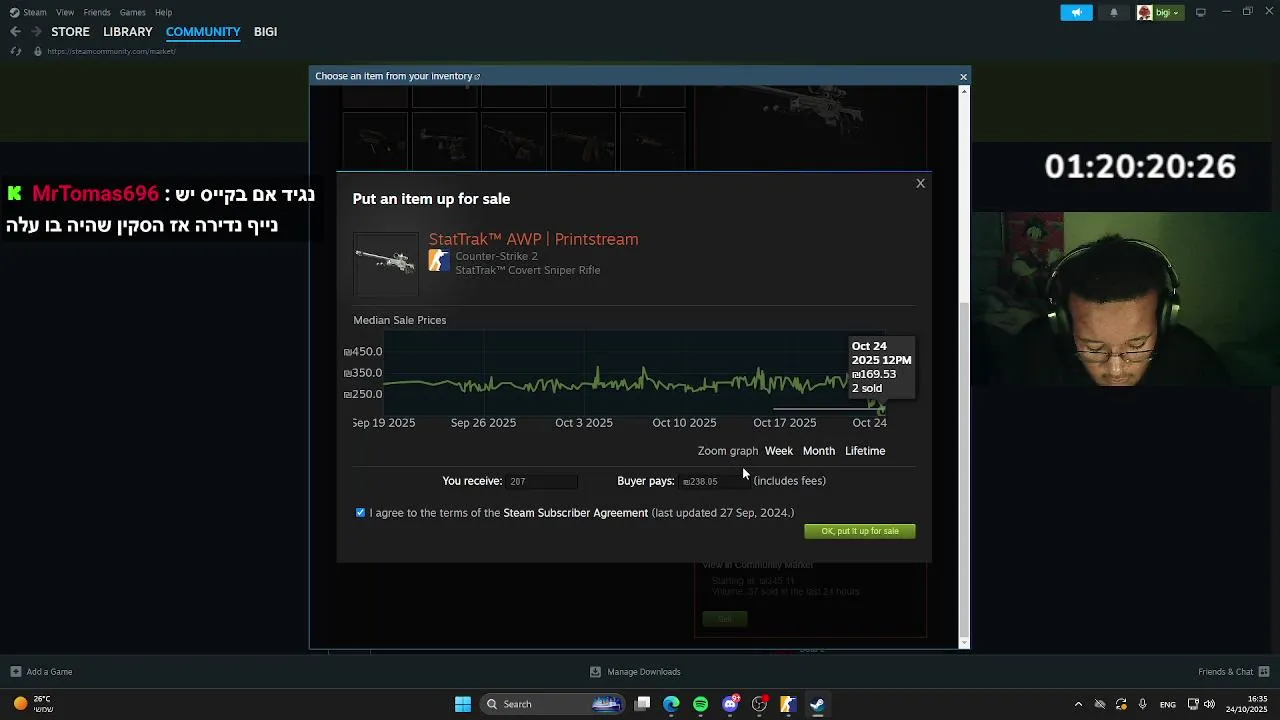Open the weather widget showing 26°C
This screenshot has height=720, width=1280.
click(x=33, y=704)
